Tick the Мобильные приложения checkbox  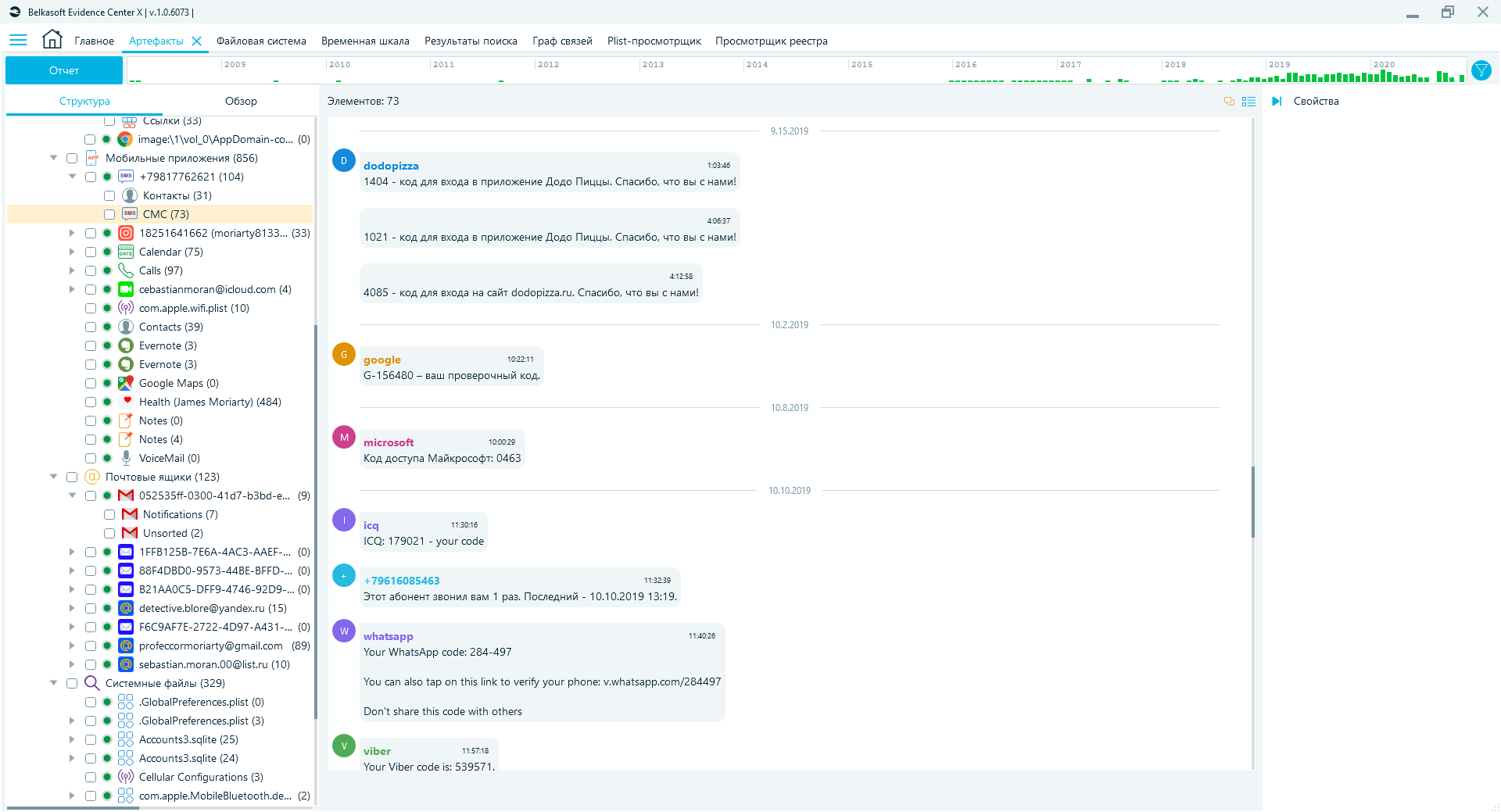point(72,158)
